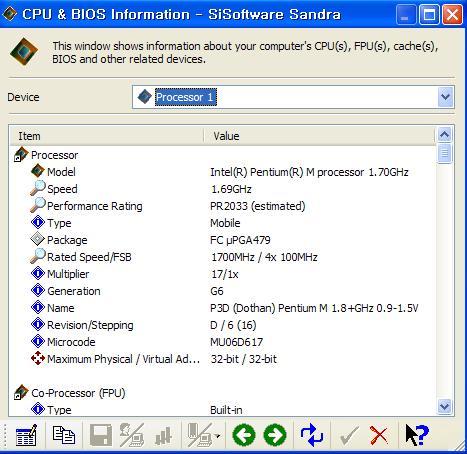Screen dimensions: 467x454
Task: Refresh information with blue arrows icon
Action: 312,435
